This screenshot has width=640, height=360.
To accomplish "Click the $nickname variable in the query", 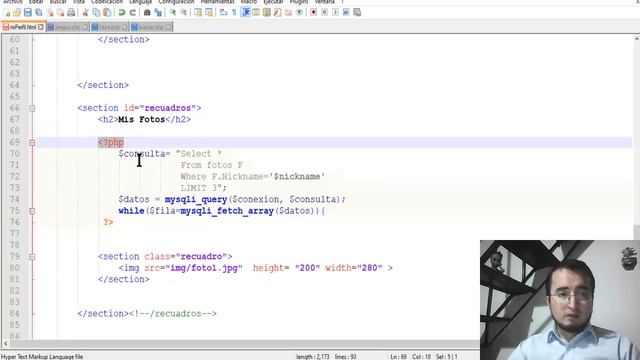I will [x=297, y=177].
